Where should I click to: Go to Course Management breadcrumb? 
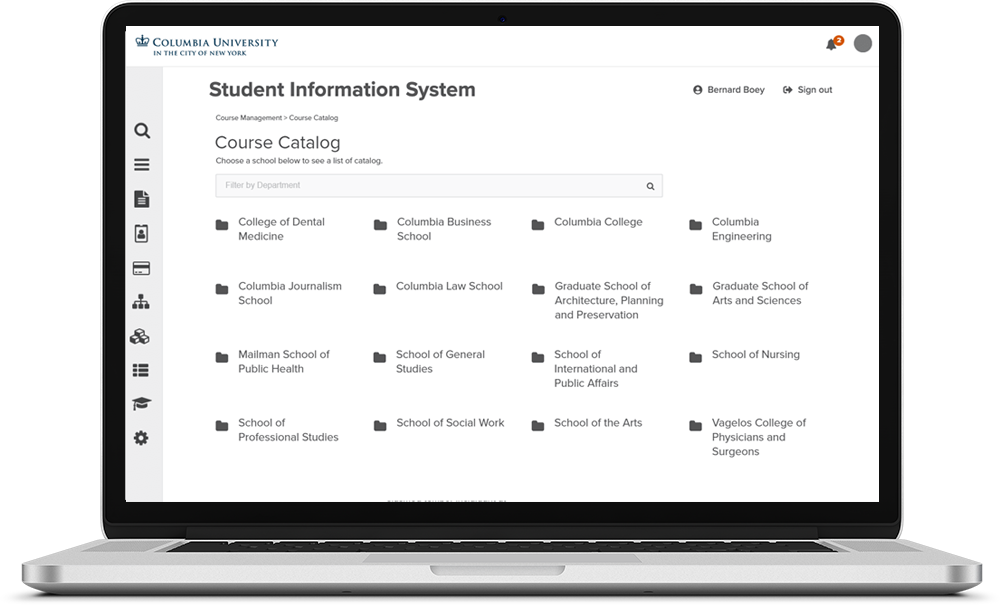coord(249,118)
